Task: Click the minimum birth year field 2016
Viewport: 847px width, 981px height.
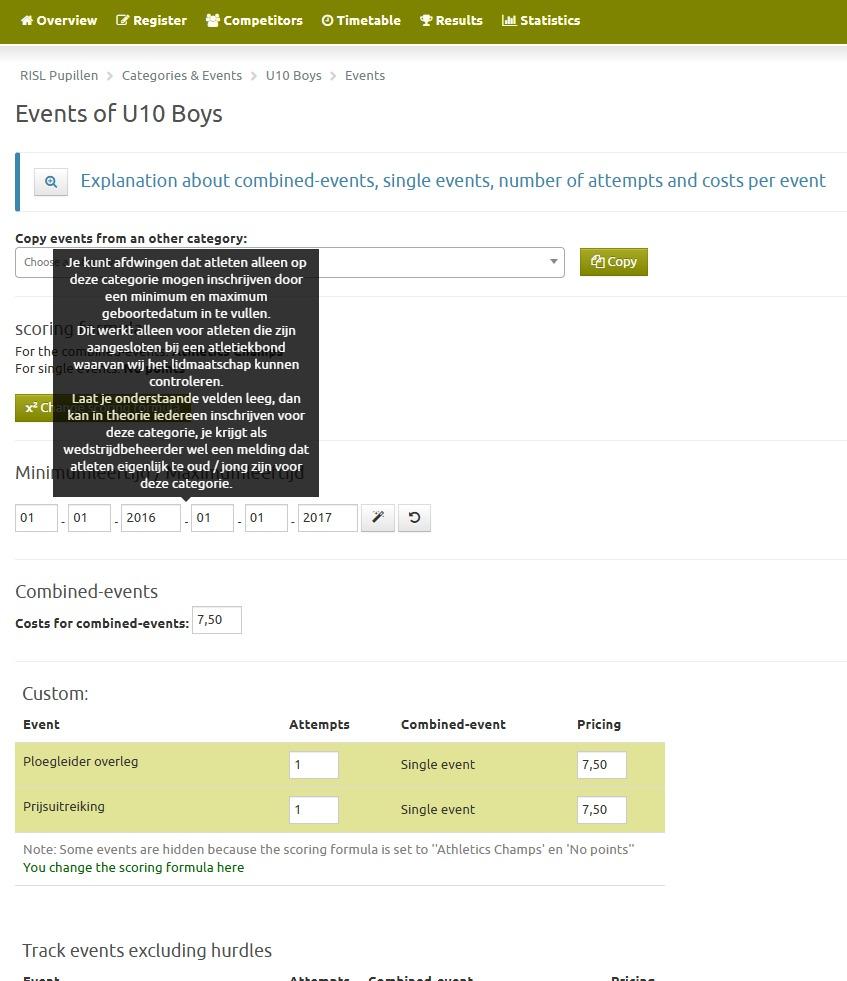Action: click(x=150, y=518)
